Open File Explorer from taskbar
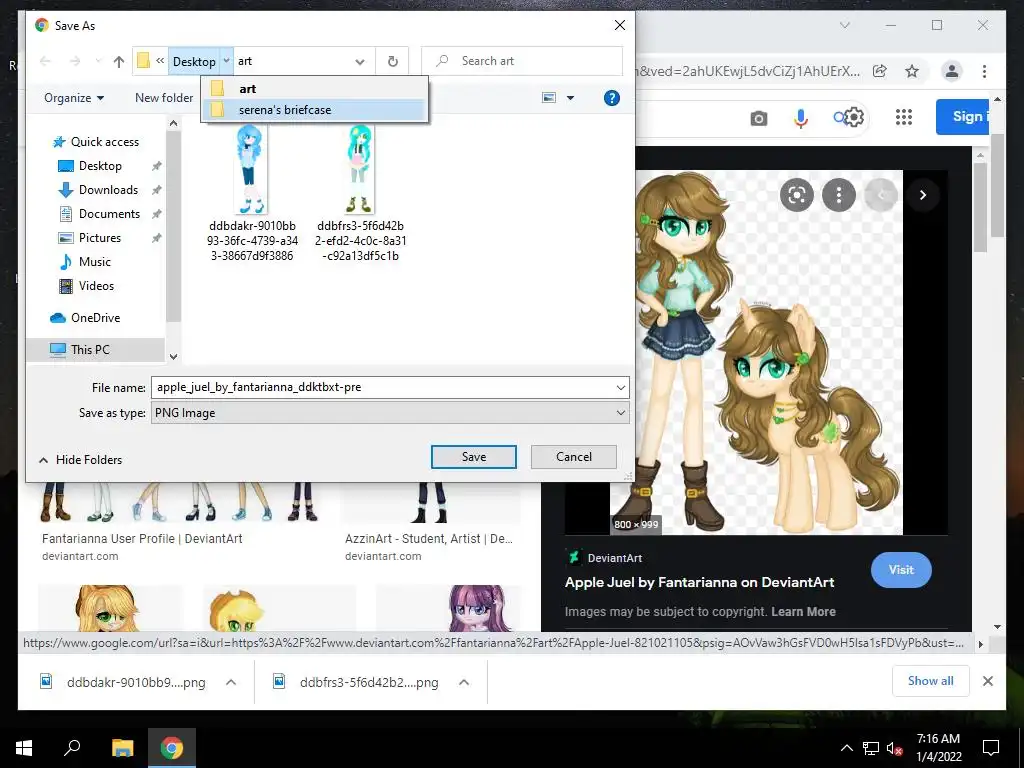Image resolution: width=1024 pixels, height=768 pixels. point(122,748)
